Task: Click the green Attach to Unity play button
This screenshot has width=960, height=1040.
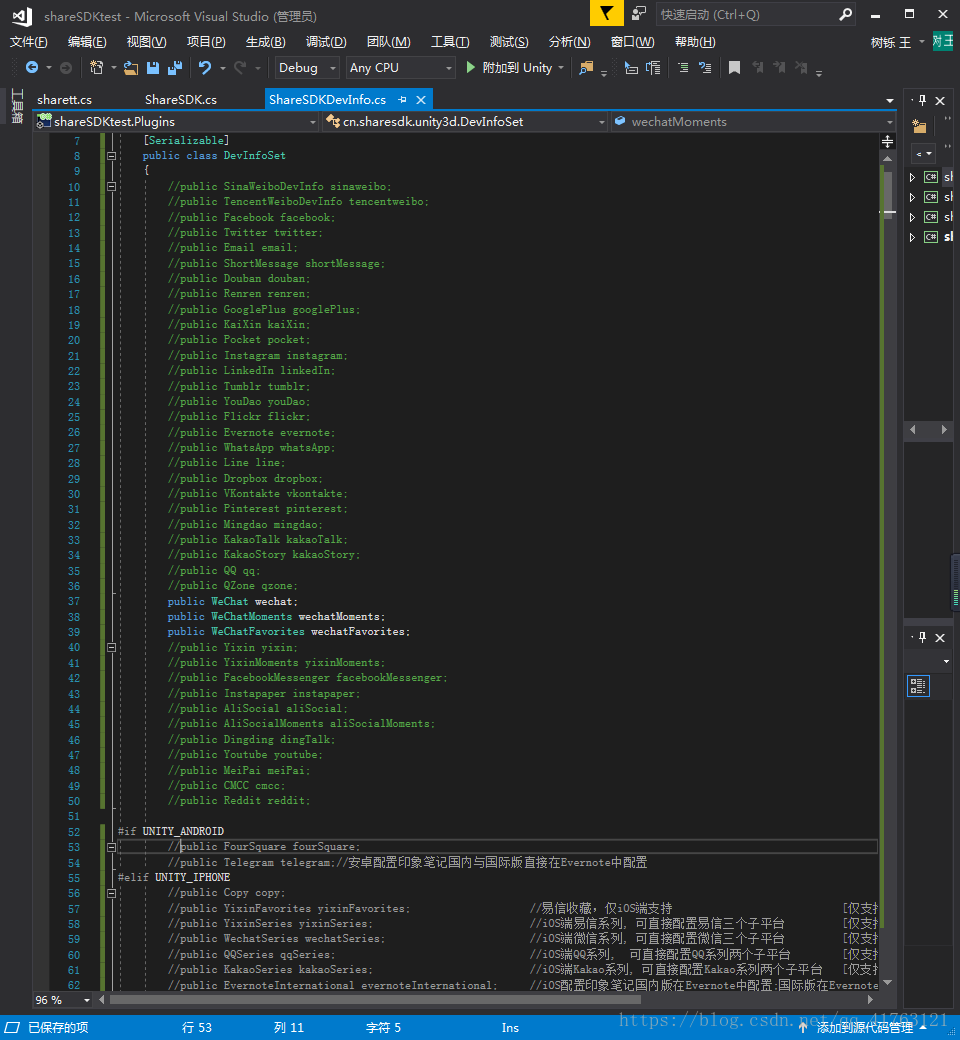Action: pyautogui.click(x=470, y=68)
